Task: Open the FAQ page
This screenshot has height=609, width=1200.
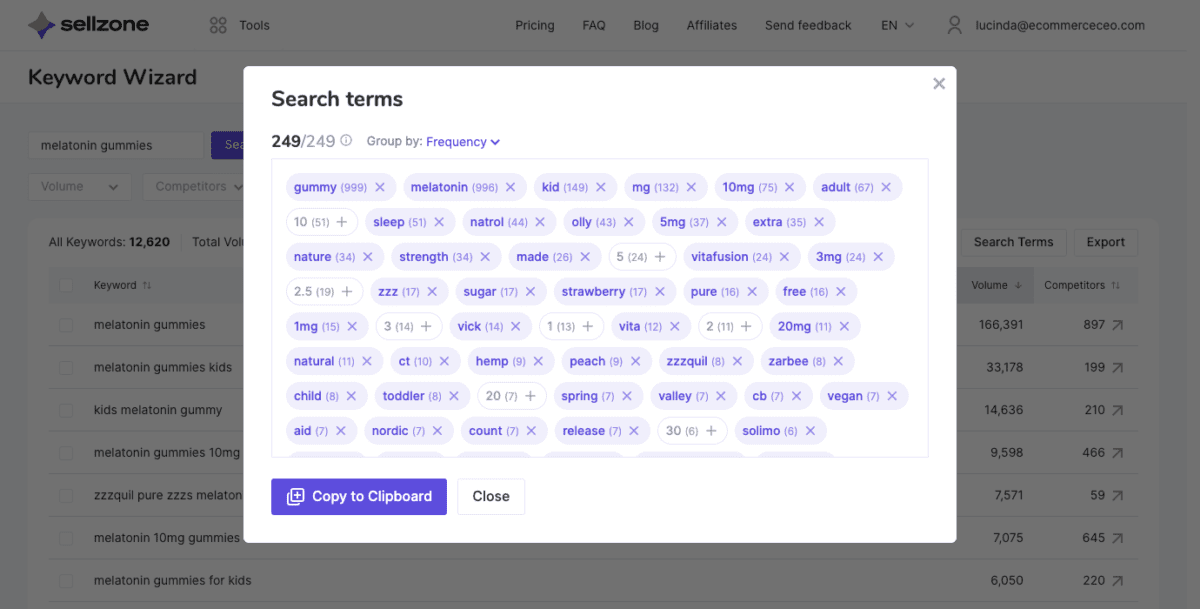Action: tap(594, 25)
